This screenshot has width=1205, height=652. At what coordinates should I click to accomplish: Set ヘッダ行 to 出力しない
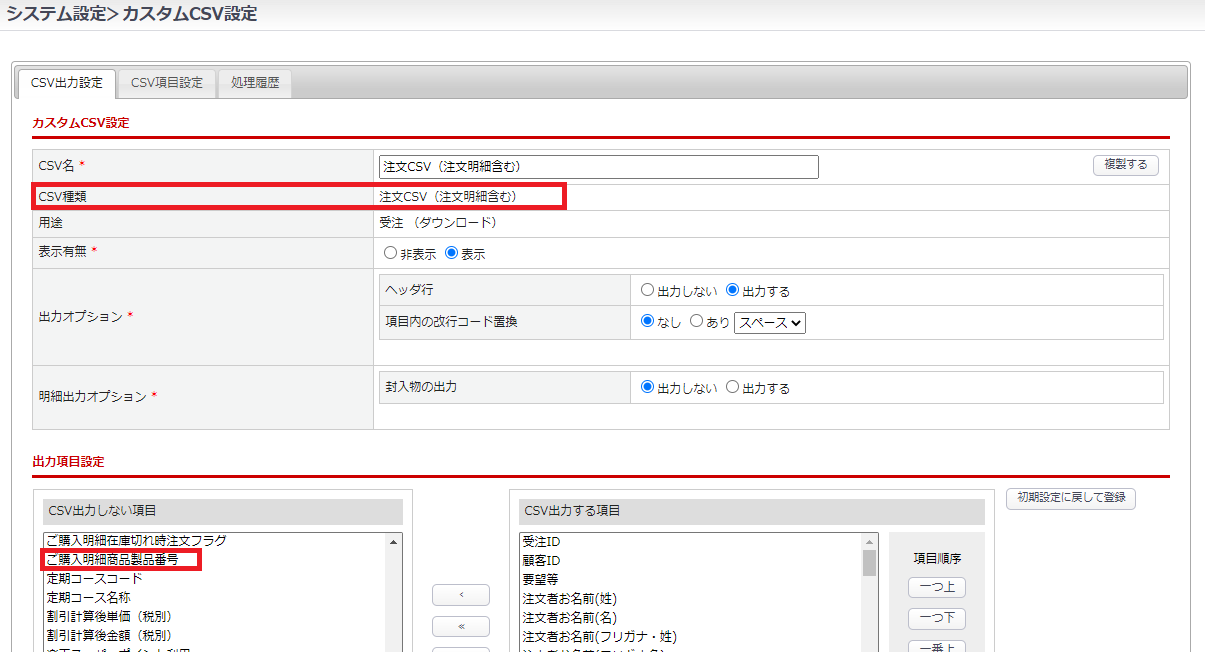tap(647, 290)
